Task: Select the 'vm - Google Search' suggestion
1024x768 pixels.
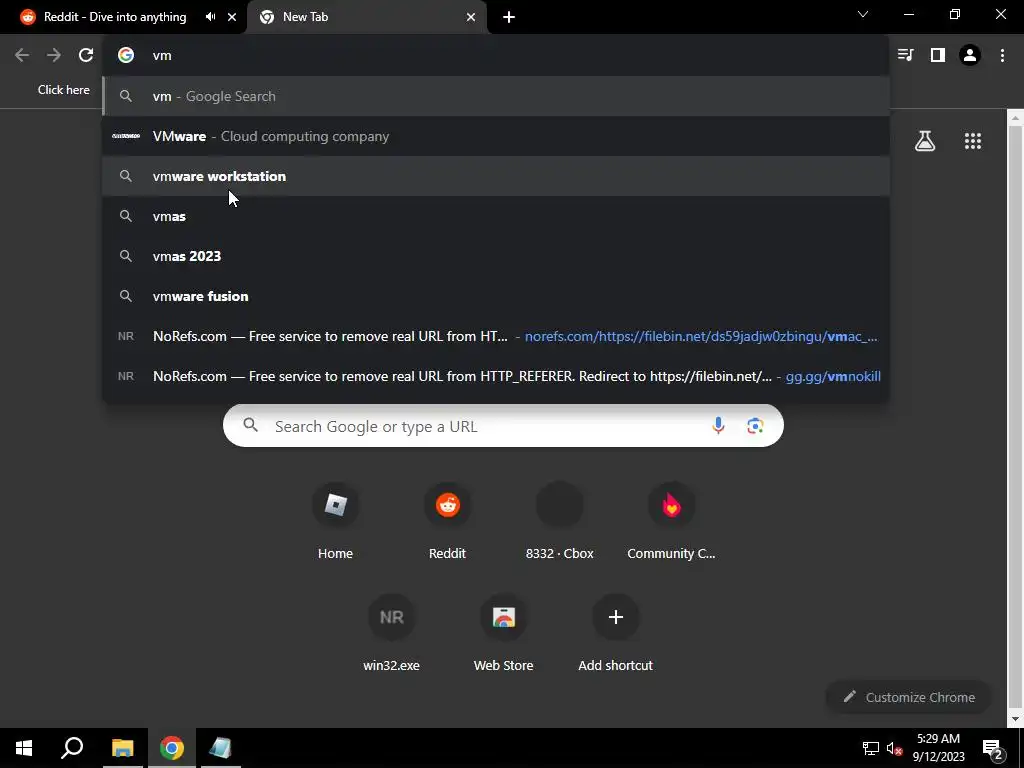Action: coord(496,97)
